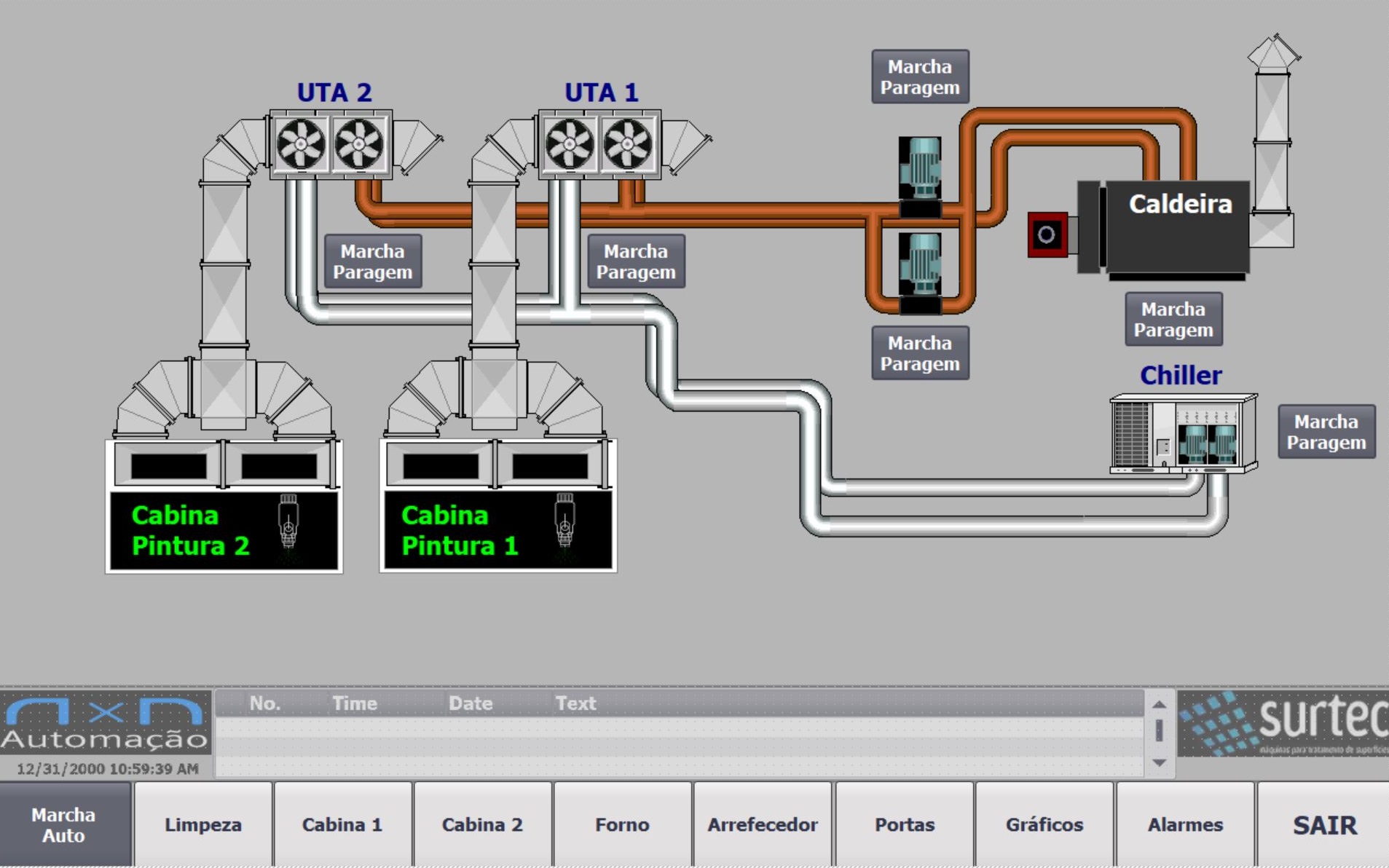The height and width of the screenshot is (868, 1389).
Task: Switch to the Forno screen
Action: pyautogui.click(x=622, y=824)
